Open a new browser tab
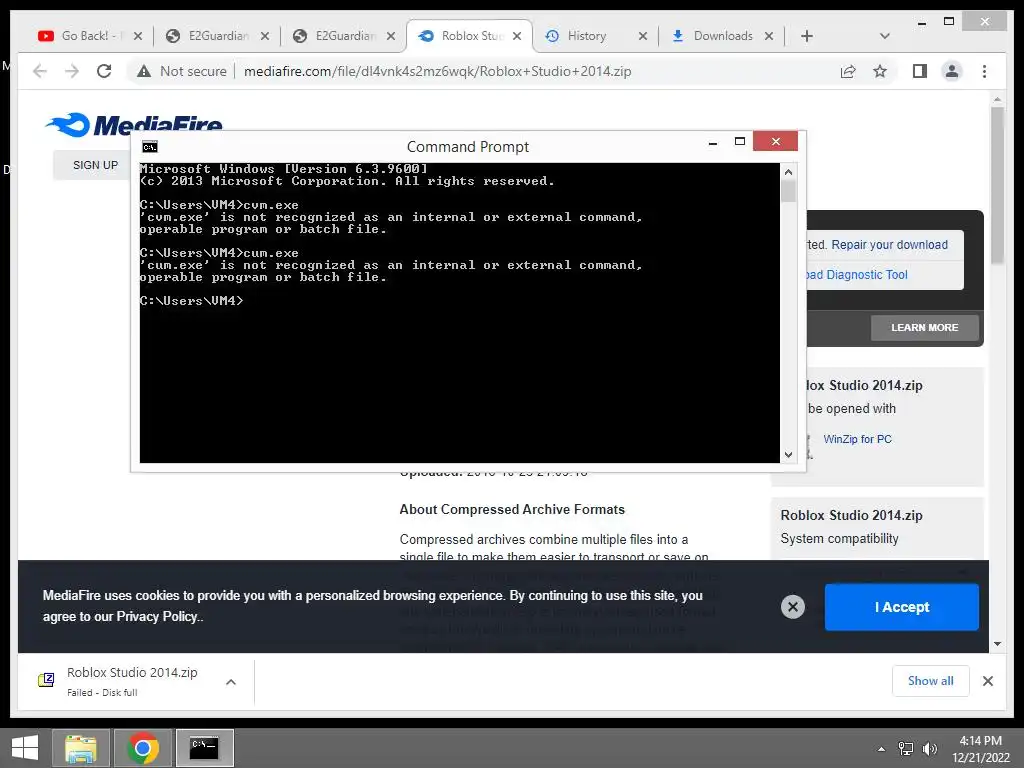This screenshot has height=768, width=1024. (x=807, y=36)
